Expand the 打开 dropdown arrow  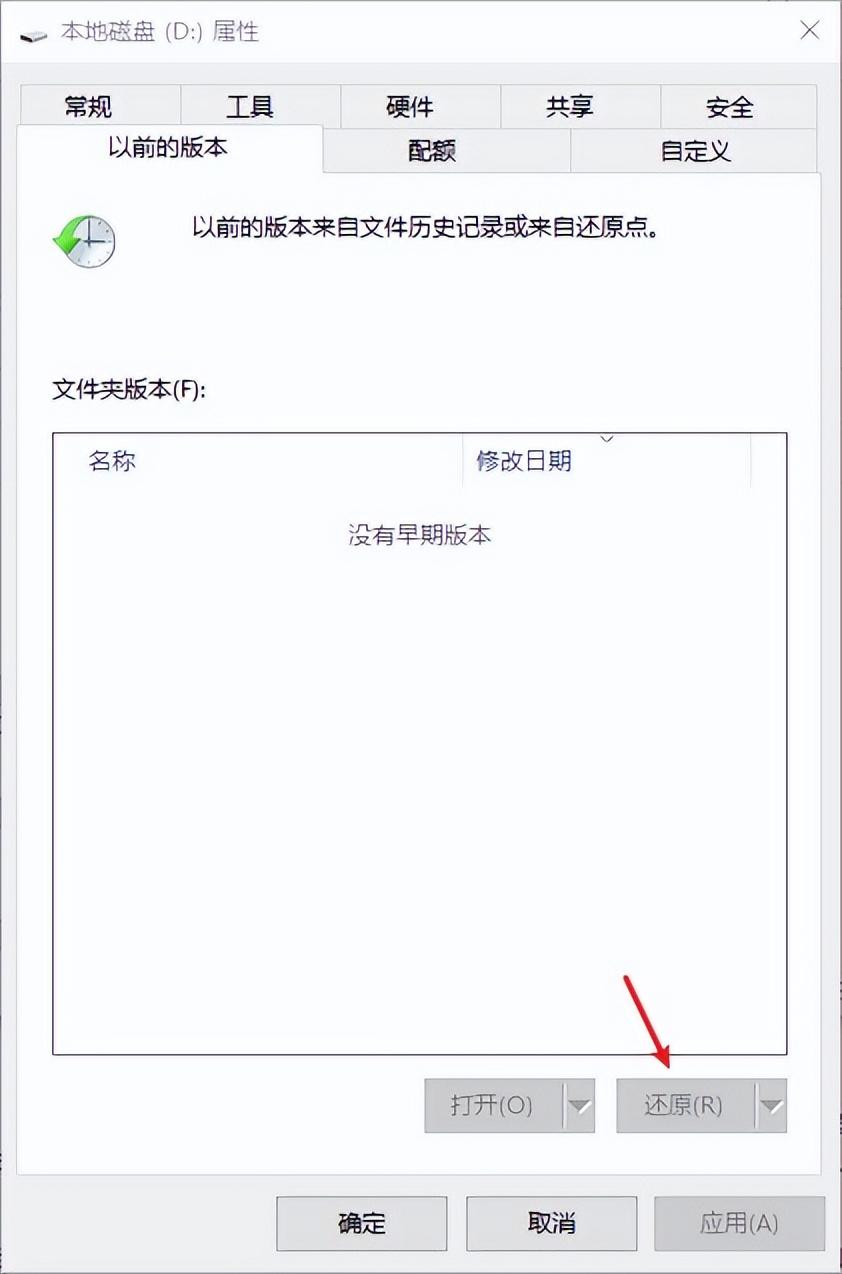(580, 1105)
